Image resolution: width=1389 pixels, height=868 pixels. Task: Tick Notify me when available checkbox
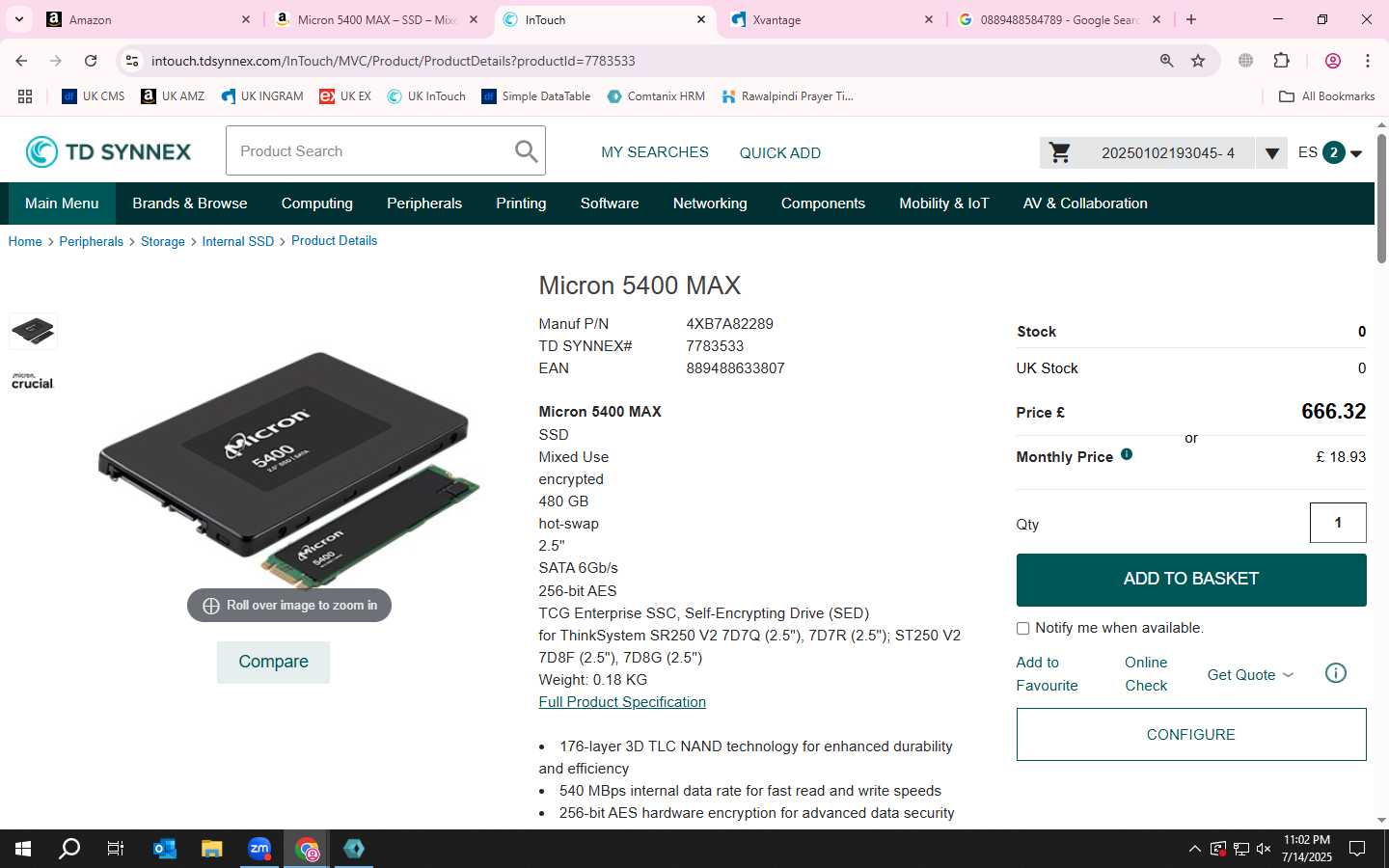point(1022,628)
